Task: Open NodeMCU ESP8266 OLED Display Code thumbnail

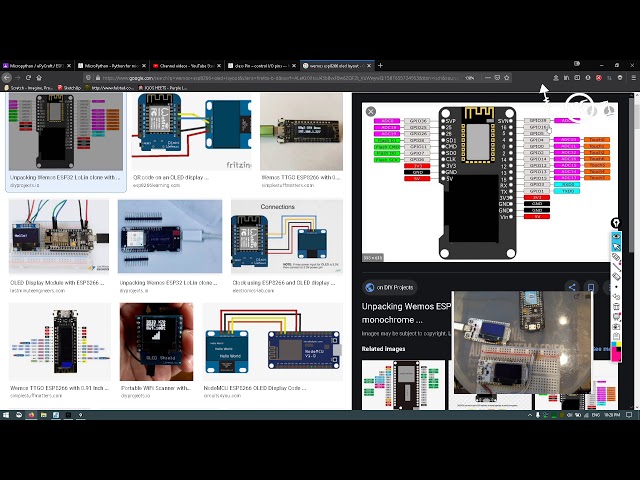Action: pos(273,342)
